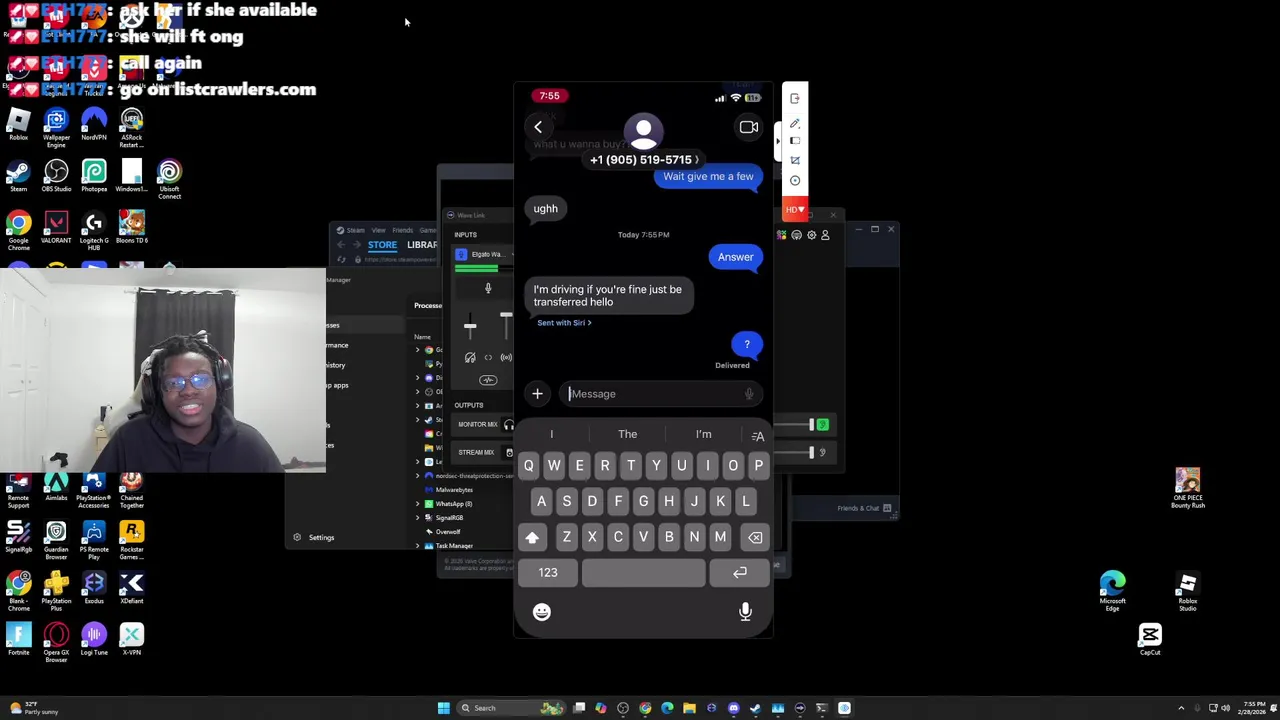
Task: Open the account profile icon in Wave Link
Action: point(825,235)
